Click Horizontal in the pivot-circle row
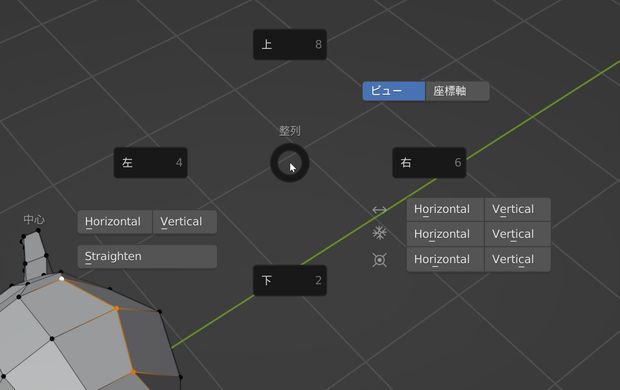The height and width of the screenshot is (390, 620). coord(445,259)
